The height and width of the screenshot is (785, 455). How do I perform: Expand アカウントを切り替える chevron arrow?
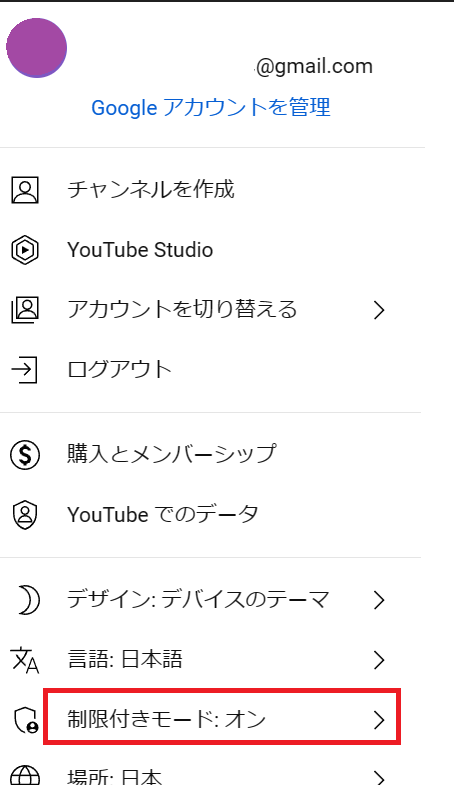[379, 310]
